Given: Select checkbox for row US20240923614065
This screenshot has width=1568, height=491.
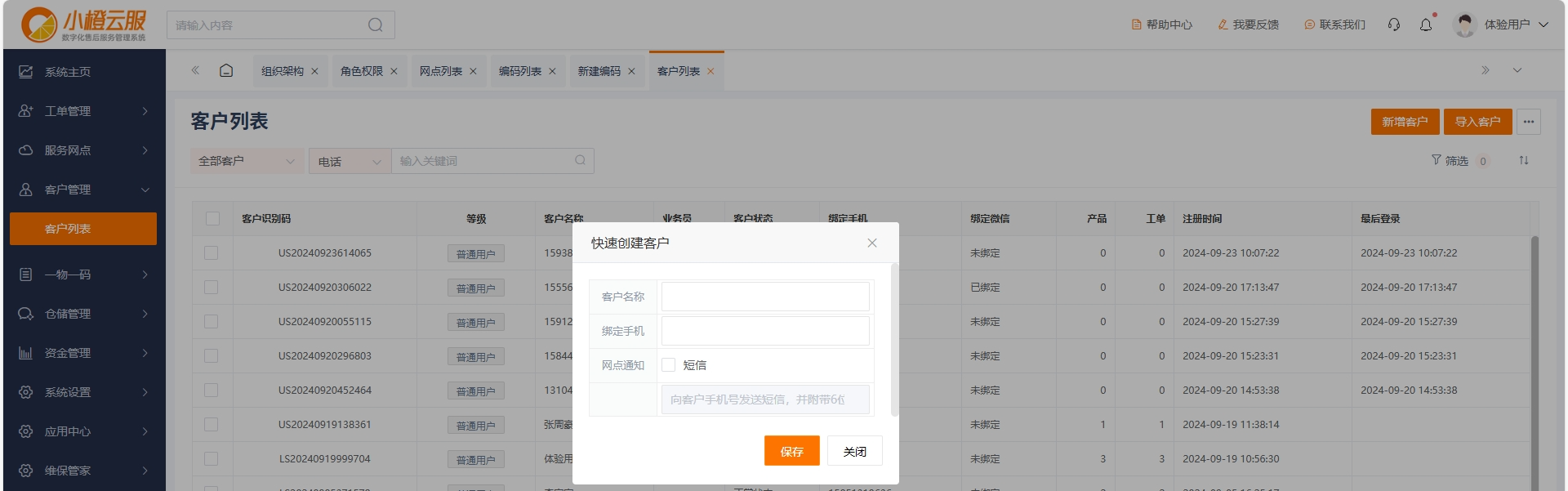Looking at the screenshot, I should [x=212, y=253].
